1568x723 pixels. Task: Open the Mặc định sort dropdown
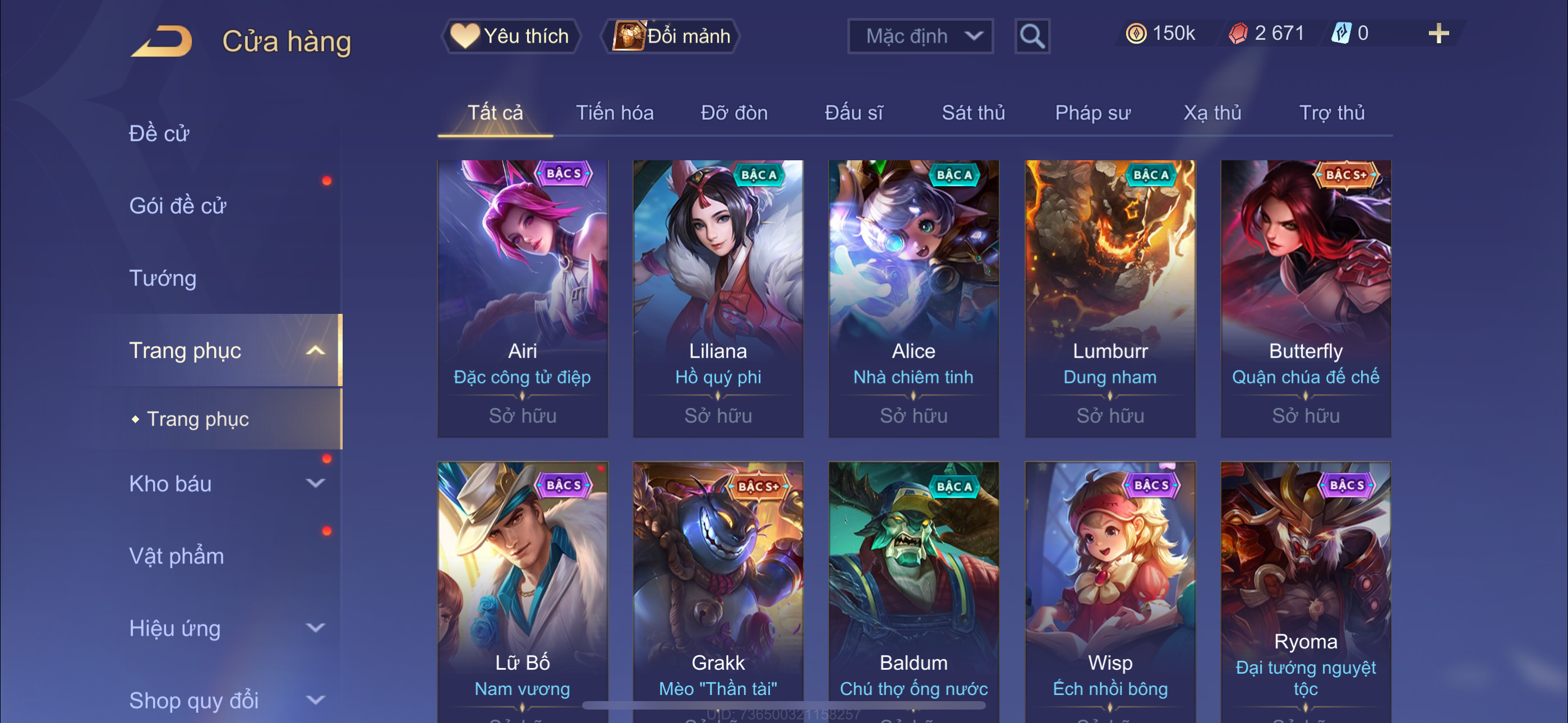920,36
